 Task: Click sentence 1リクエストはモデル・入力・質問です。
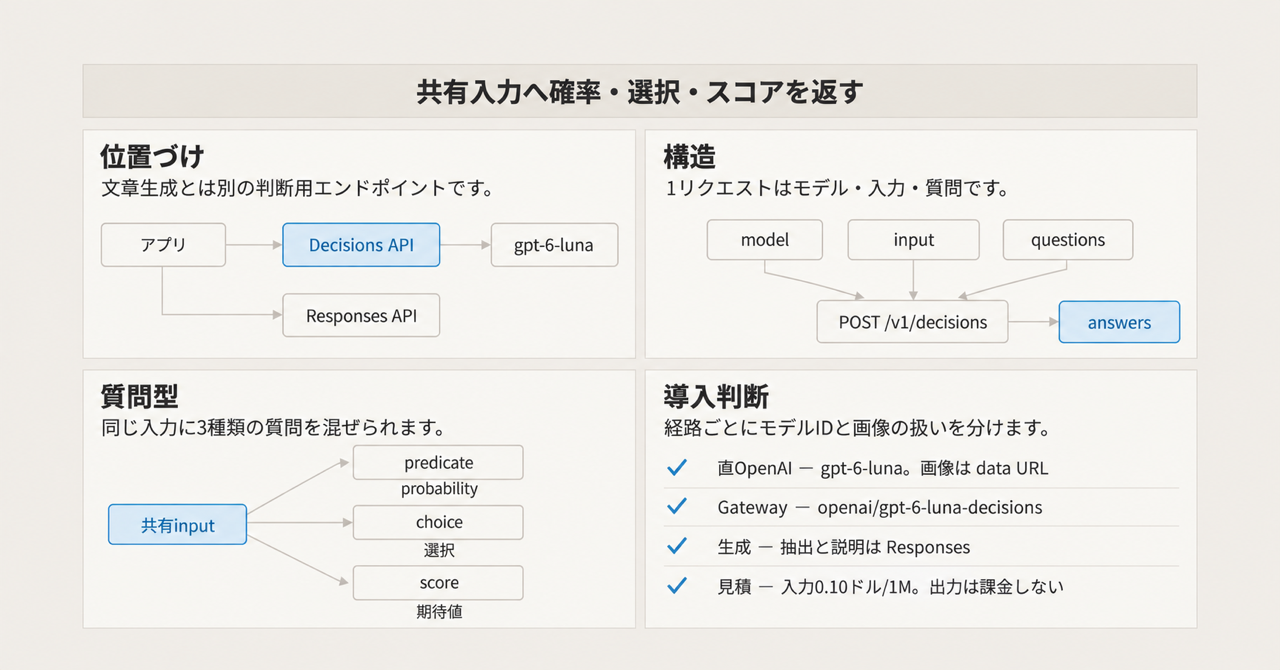pos(837,187)
